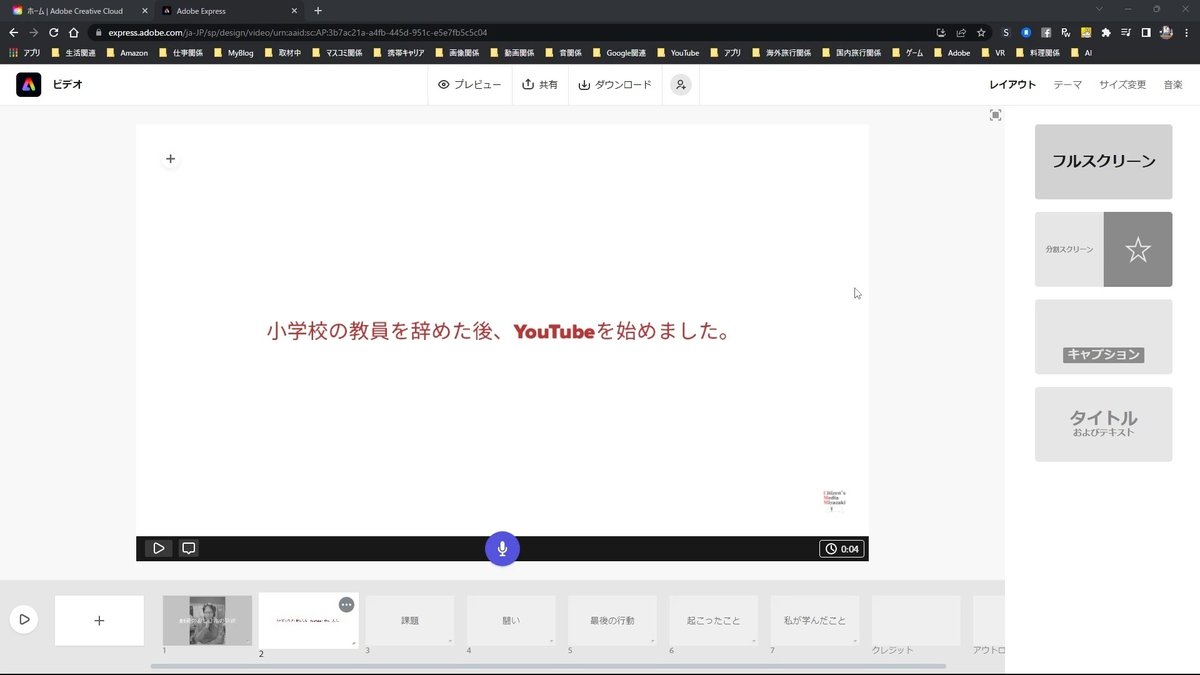
Task: Open the 音楽 tab
Action: click(x=1173, y=85)
